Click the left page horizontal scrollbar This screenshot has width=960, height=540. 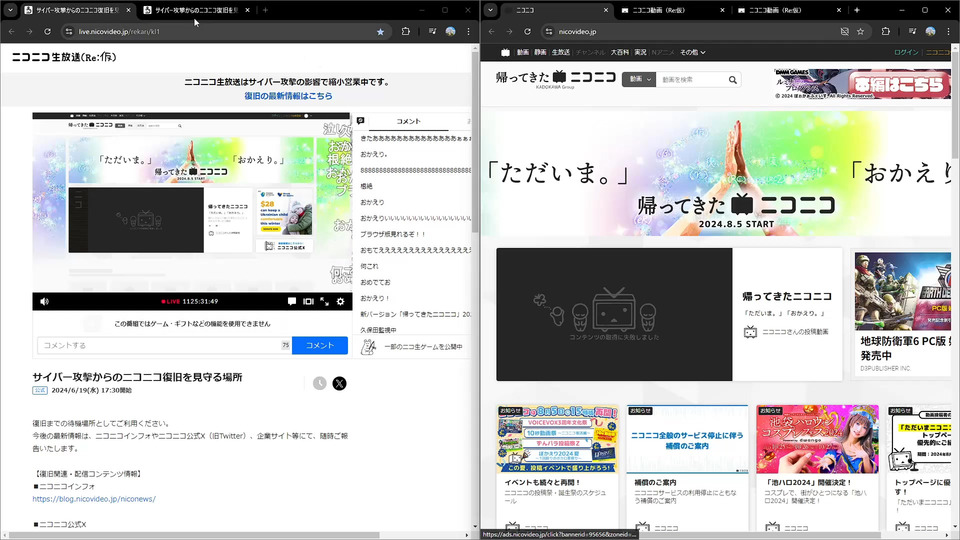(196, 535)
